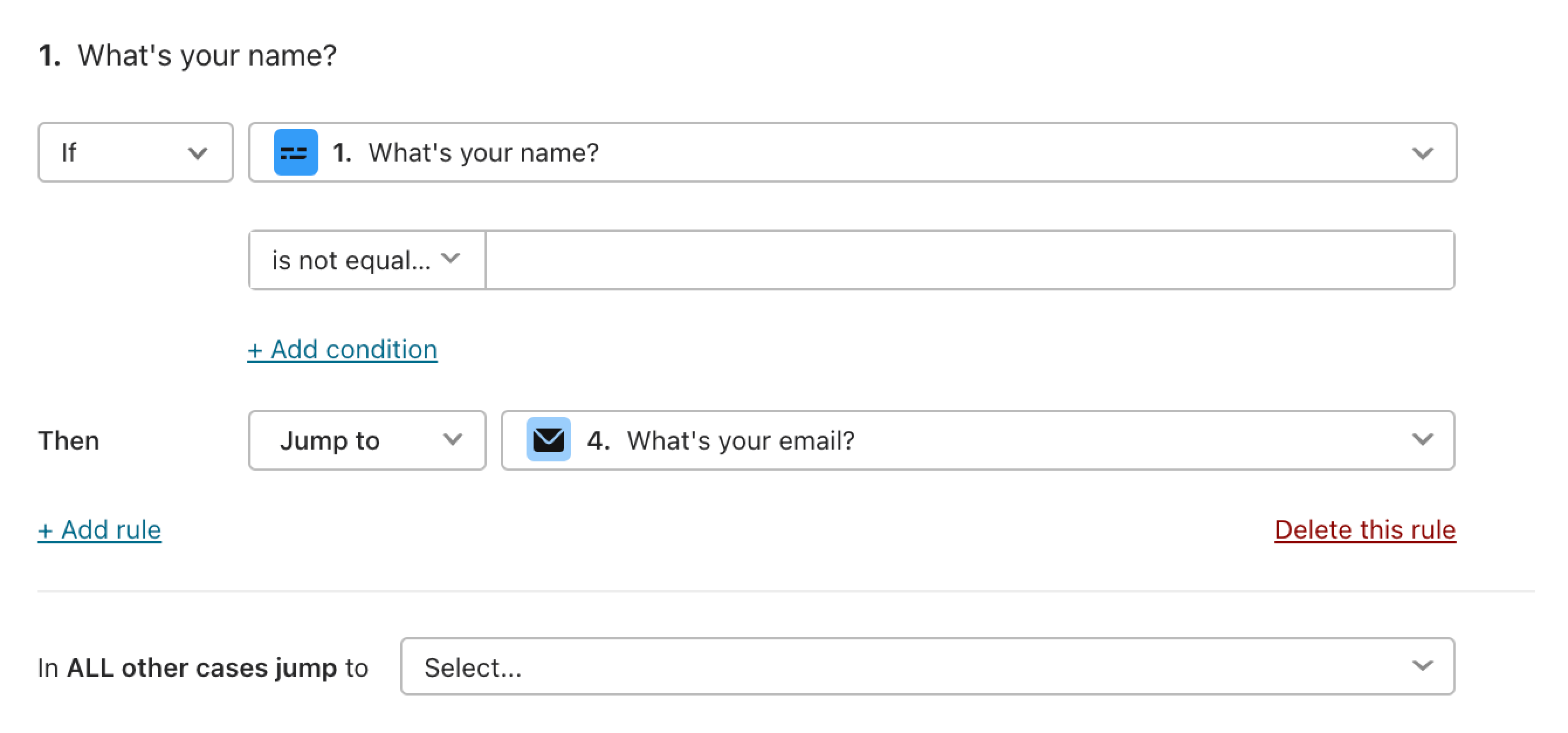Click the blue short-text question icon
The image size is (1568, 733).
pos(296,152)
